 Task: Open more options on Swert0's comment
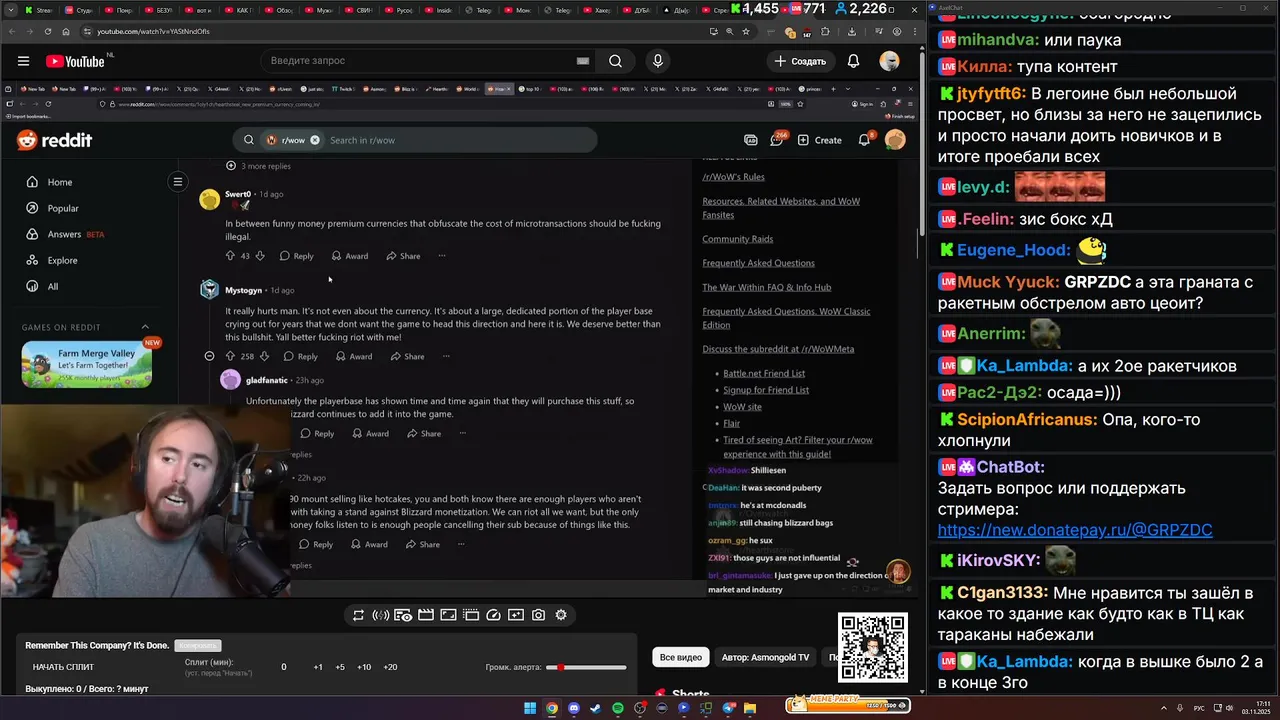coord(441,256)
